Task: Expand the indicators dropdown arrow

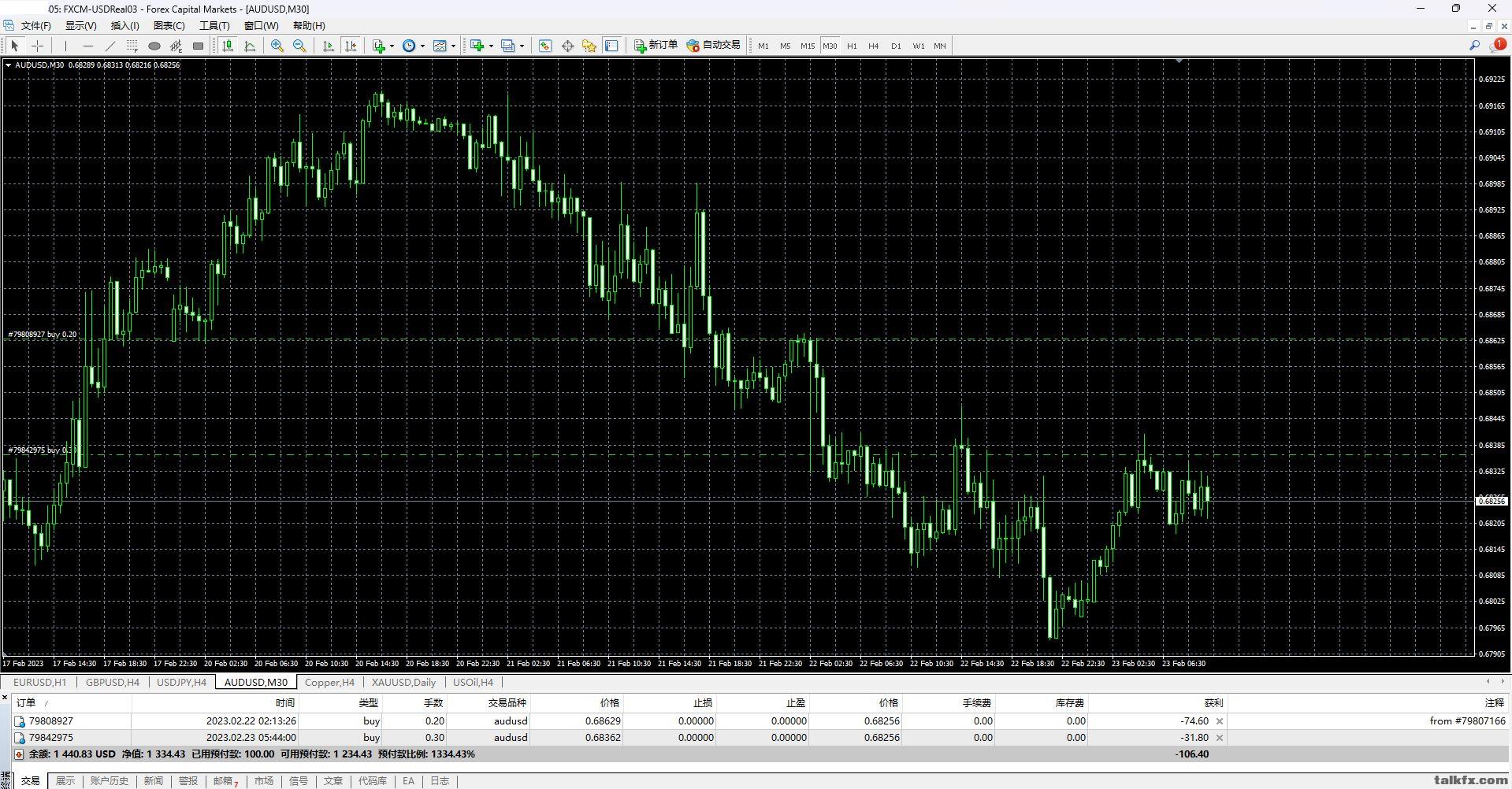Action: pos(392,46)
